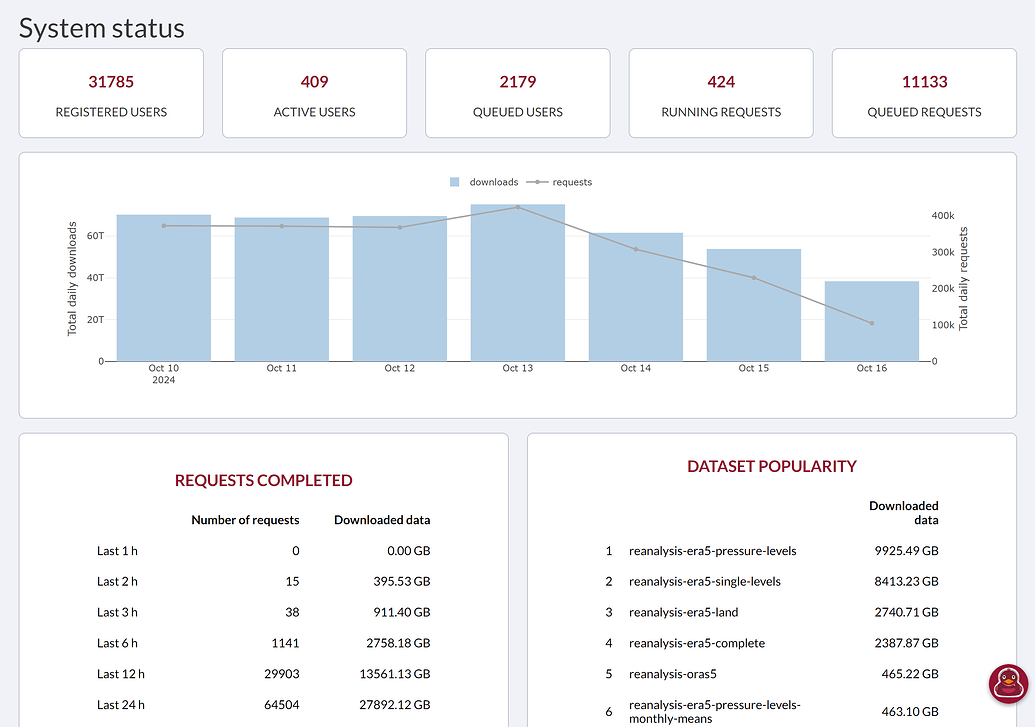Toggle the downloads legend entry
This screenshot has height=727, width=1035.
point(484,182)
